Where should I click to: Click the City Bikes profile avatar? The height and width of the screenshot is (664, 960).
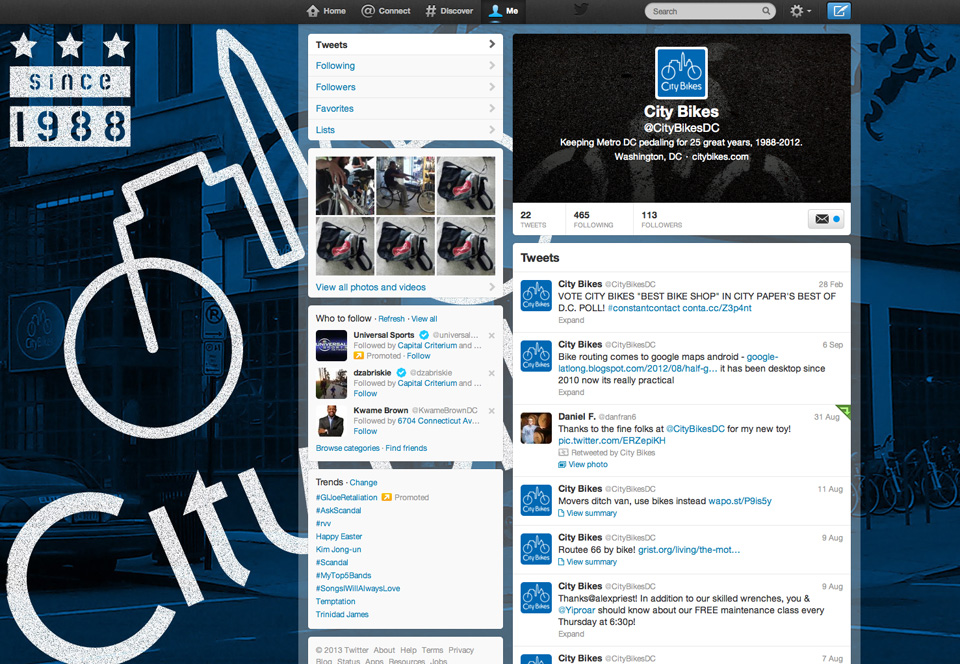pos(681,73)
